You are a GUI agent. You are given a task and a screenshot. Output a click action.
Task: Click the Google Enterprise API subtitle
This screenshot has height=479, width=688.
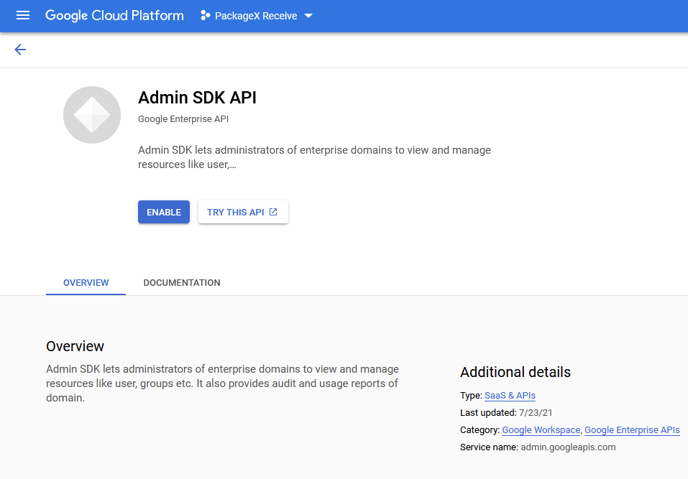(x=183, y=119)
